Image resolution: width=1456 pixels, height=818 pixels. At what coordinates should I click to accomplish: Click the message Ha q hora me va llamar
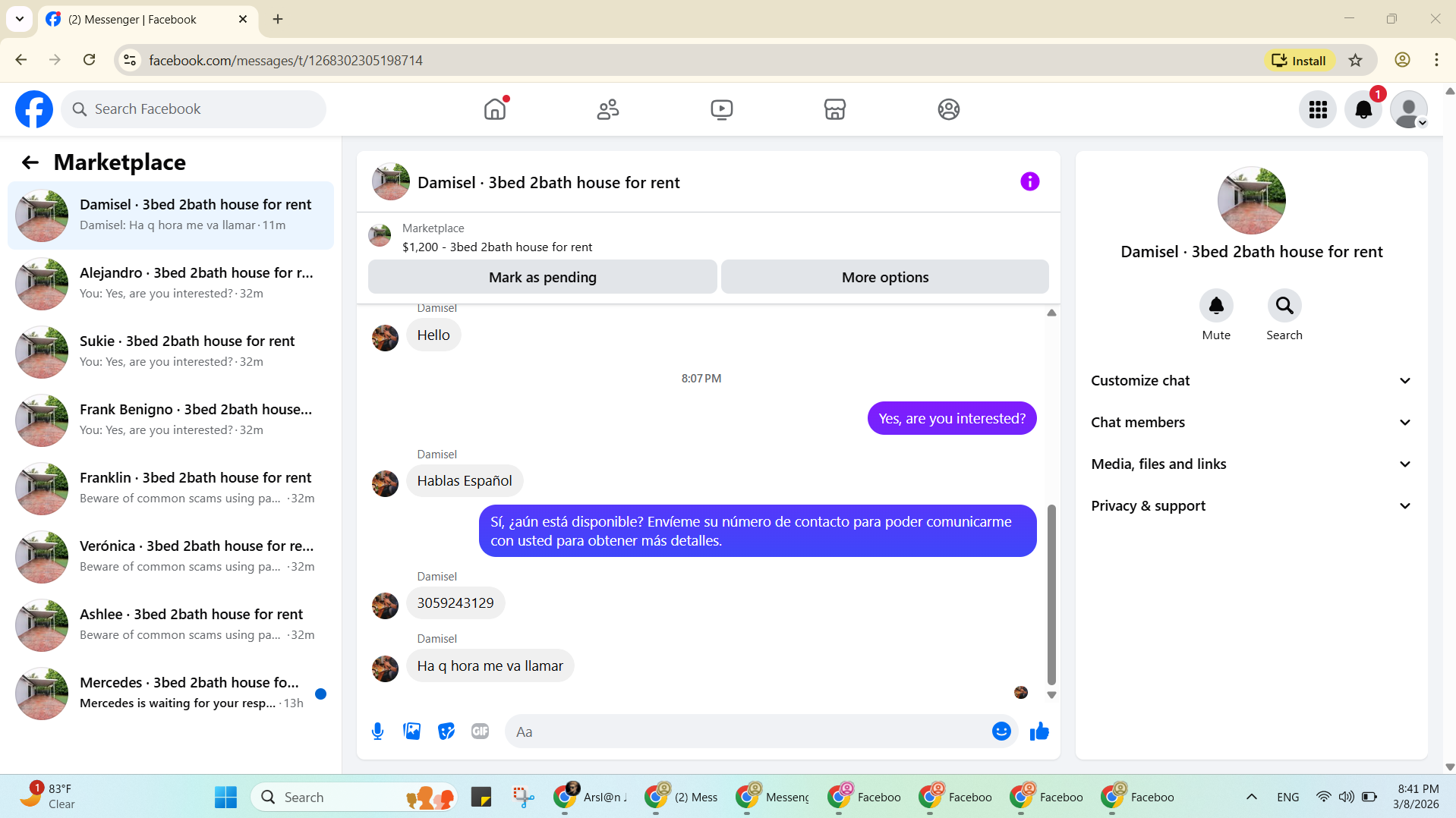[x=490, y=665]
